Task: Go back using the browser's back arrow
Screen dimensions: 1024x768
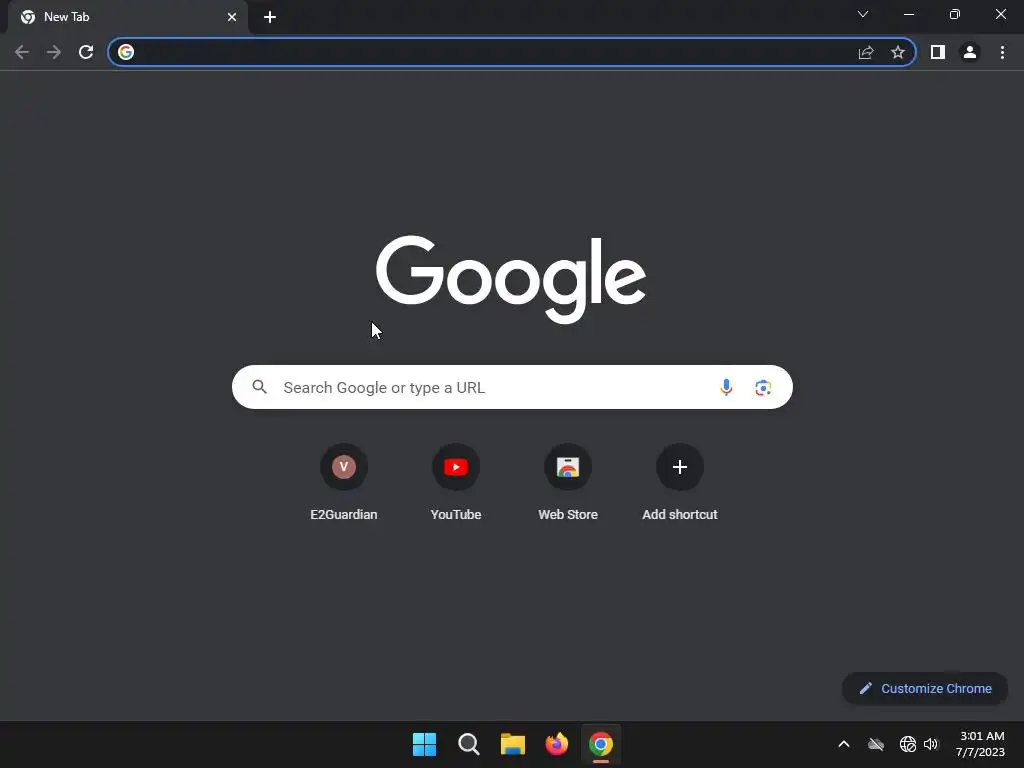Action: (x=22, y=52)
